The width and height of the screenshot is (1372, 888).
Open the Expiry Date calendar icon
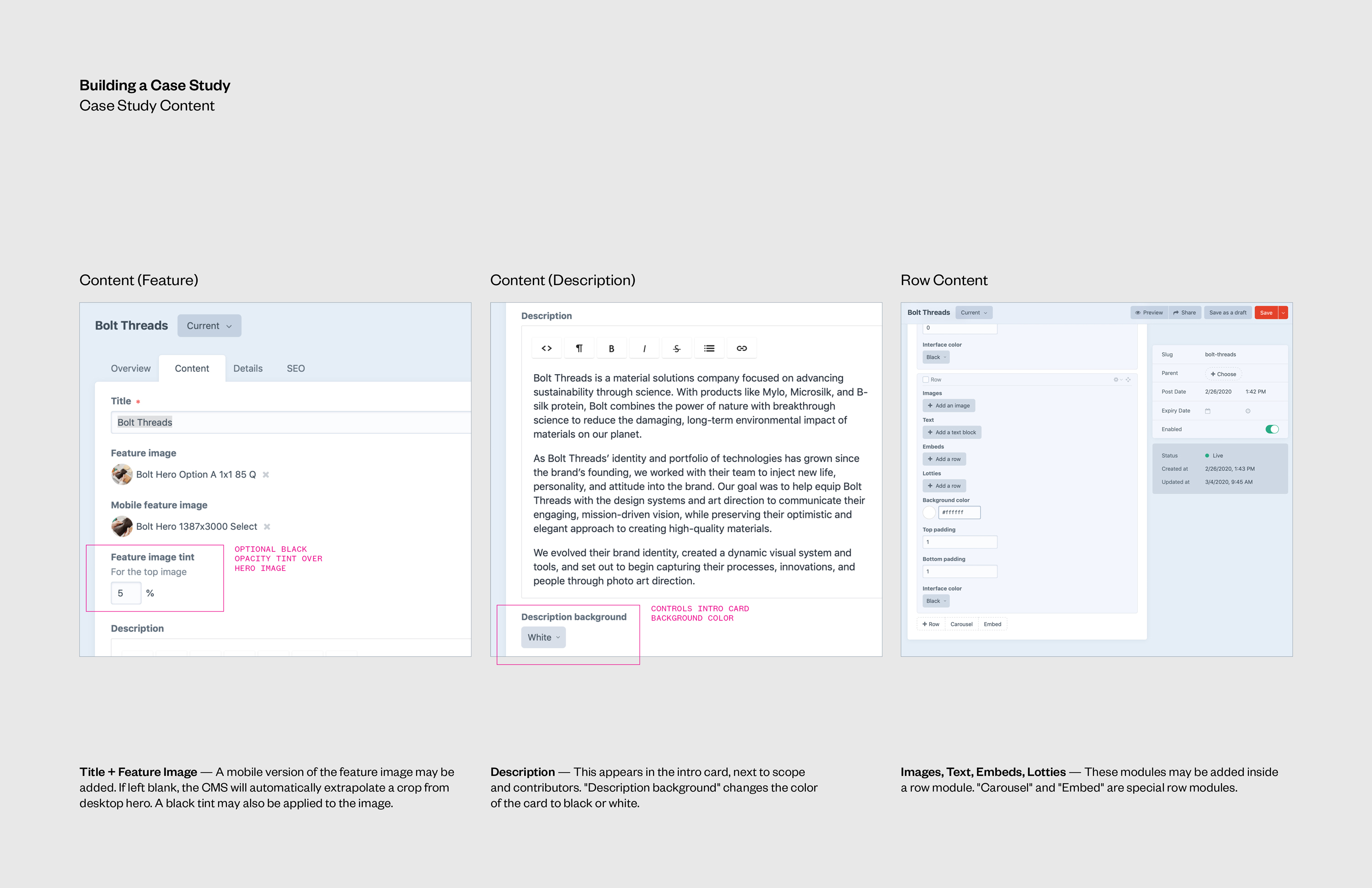(1208, 411)
